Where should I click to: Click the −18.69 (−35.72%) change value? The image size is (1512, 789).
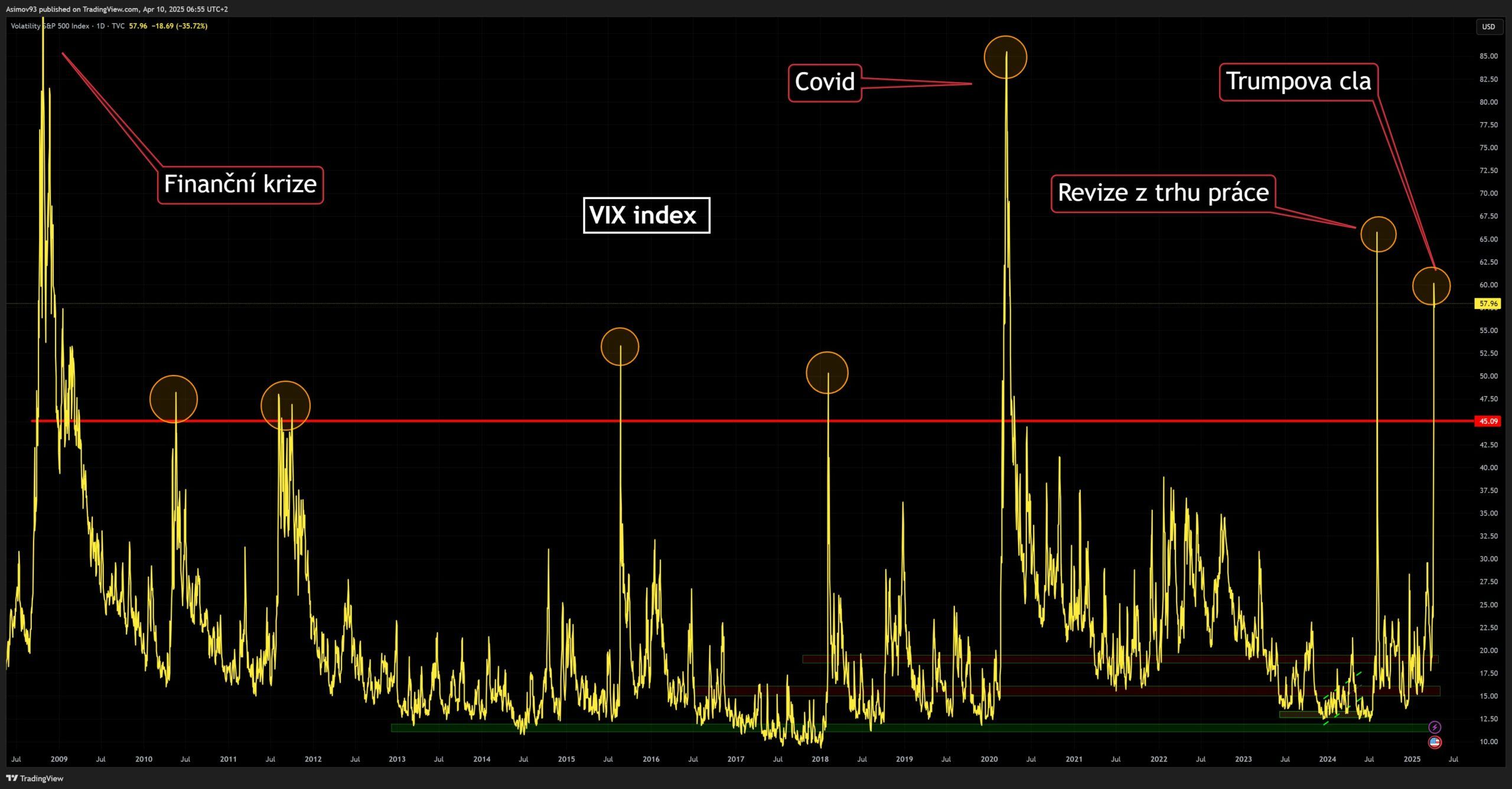180,26
